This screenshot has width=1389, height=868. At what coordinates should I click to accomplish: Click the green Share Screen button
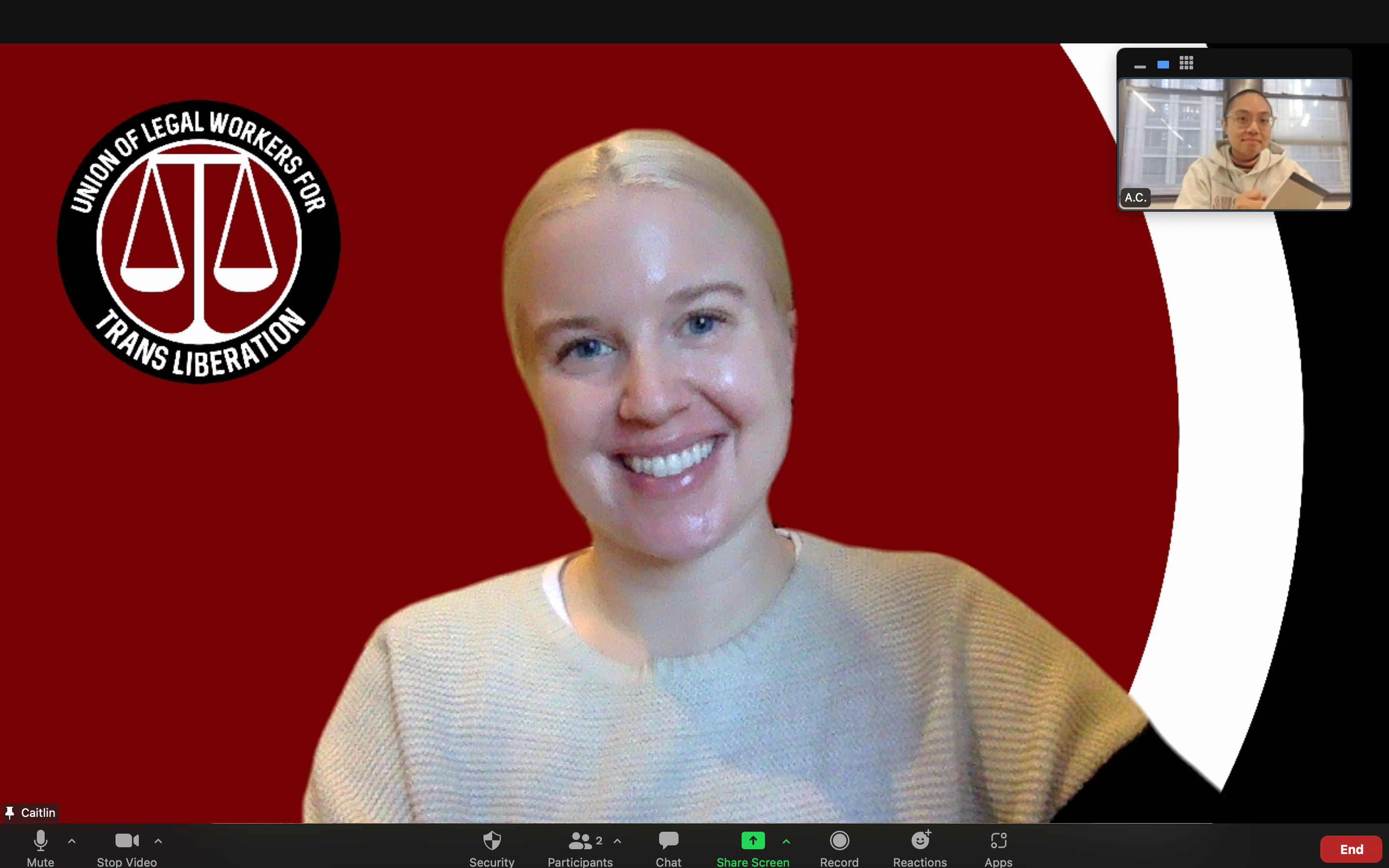[x=753, y=848]
